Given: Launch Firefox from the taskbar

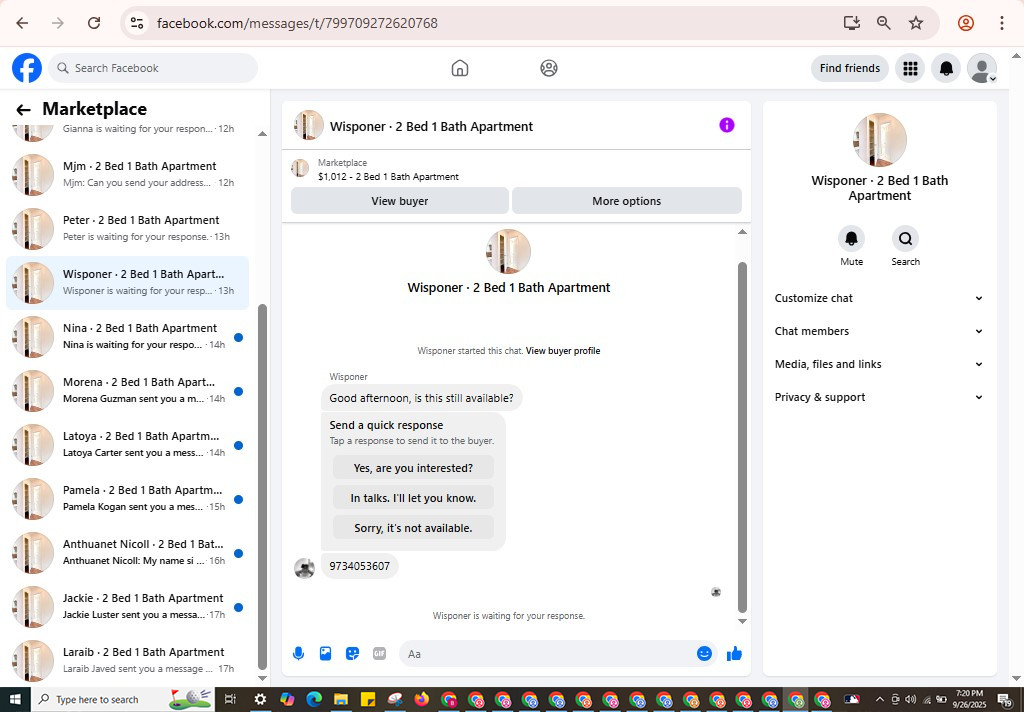Looking at the screenshot, I should click(421, 700).
